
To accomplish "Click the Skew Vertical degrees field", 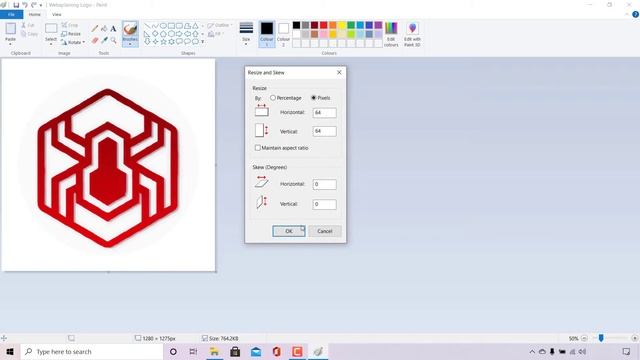I will tap(324, 204).
